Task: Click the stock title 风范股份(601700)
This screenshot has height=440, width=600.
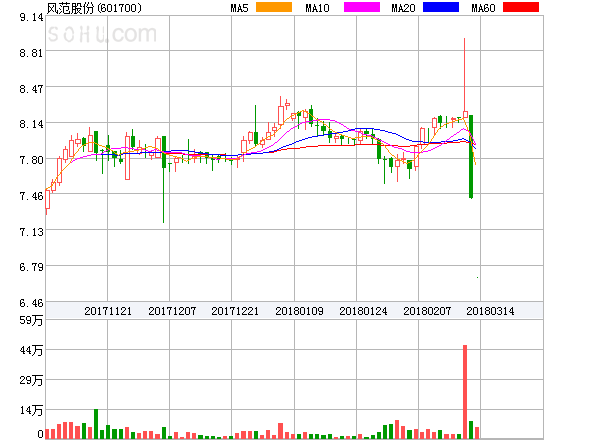Action: (x=94, y=8)
